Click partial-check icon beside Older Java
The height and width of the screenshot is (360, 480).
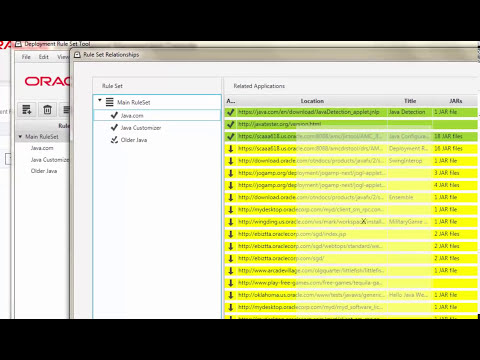(114, 140)
